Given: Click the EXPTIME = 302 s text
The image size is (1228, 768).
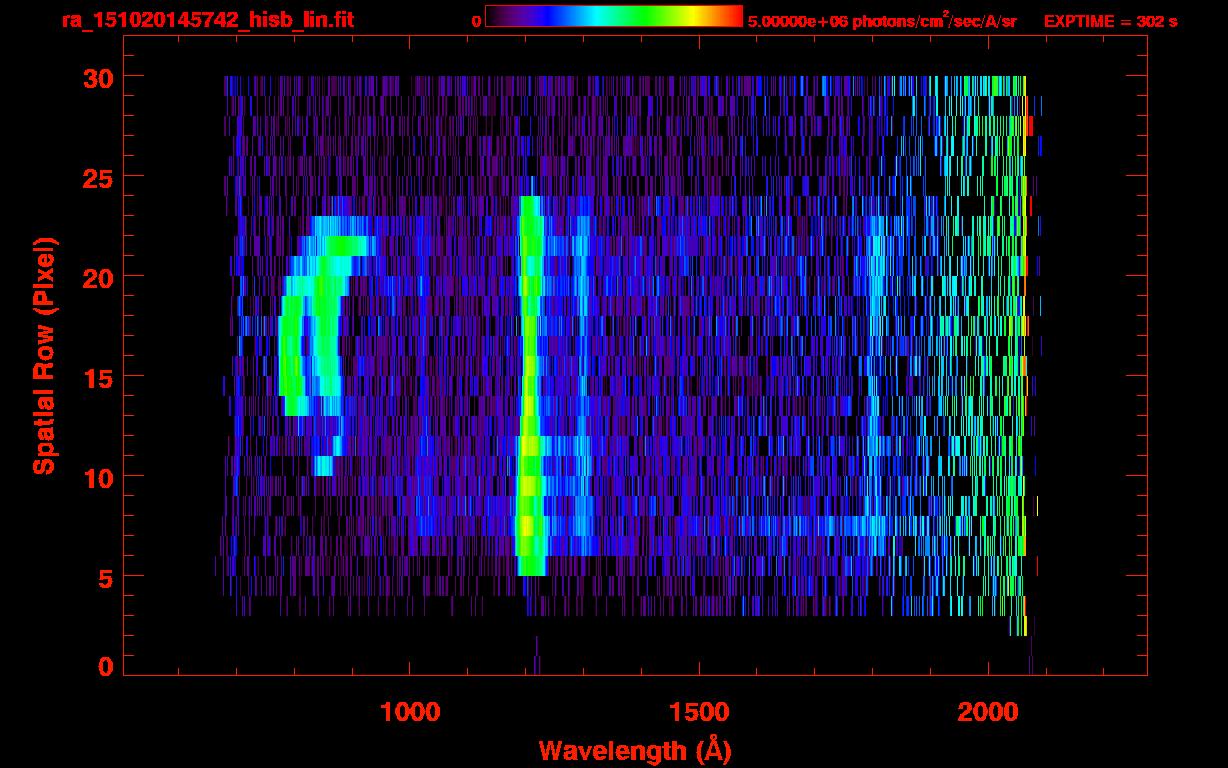Looking at the screenshot, I should pos(1110,21).
